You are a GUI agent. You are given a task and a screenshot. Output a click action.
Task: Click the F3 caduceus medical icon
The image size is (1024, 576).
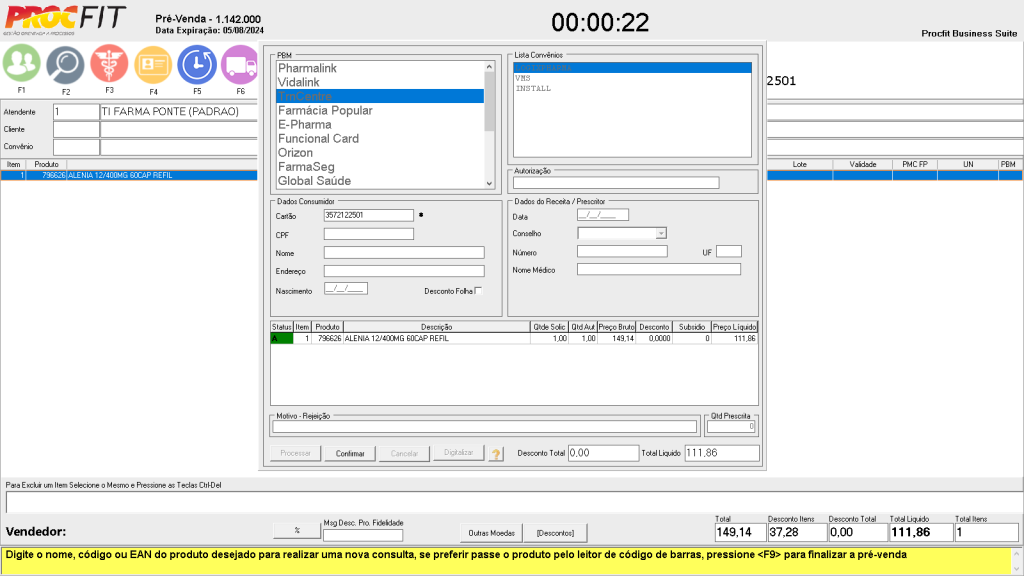pos(109,64)
